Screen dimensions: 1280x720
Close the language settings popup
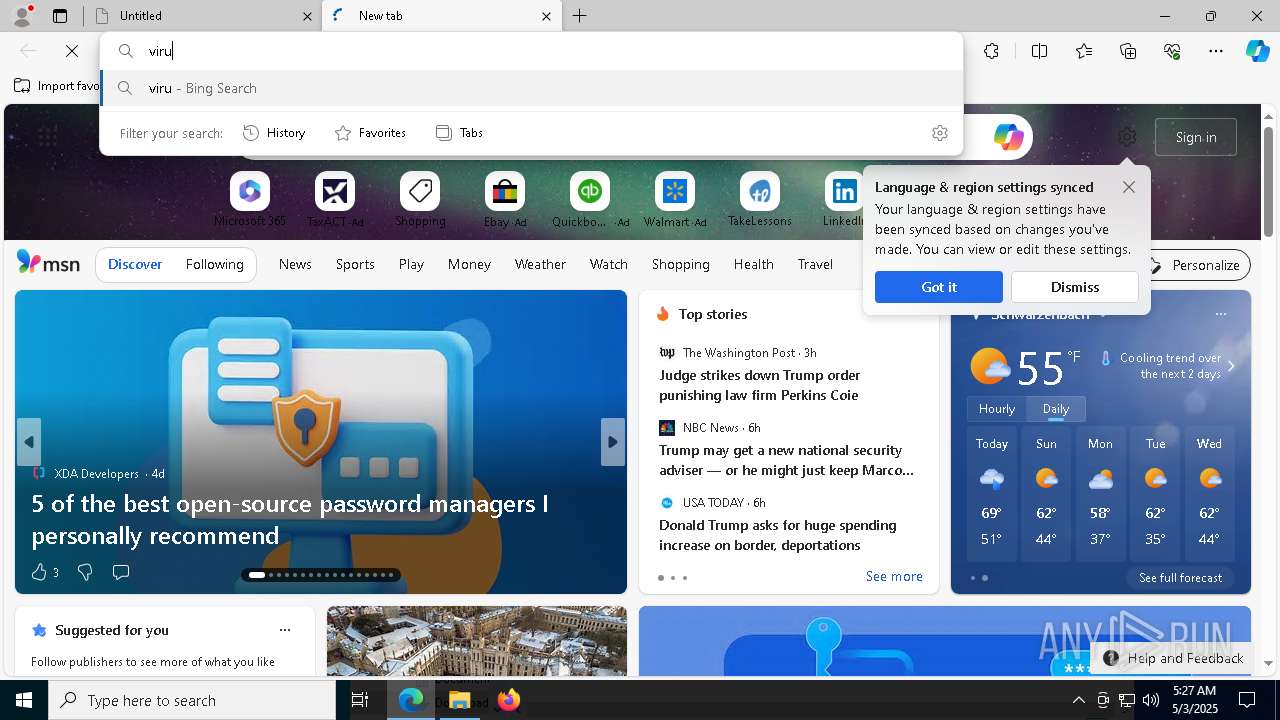click(x=1128, y=187)
